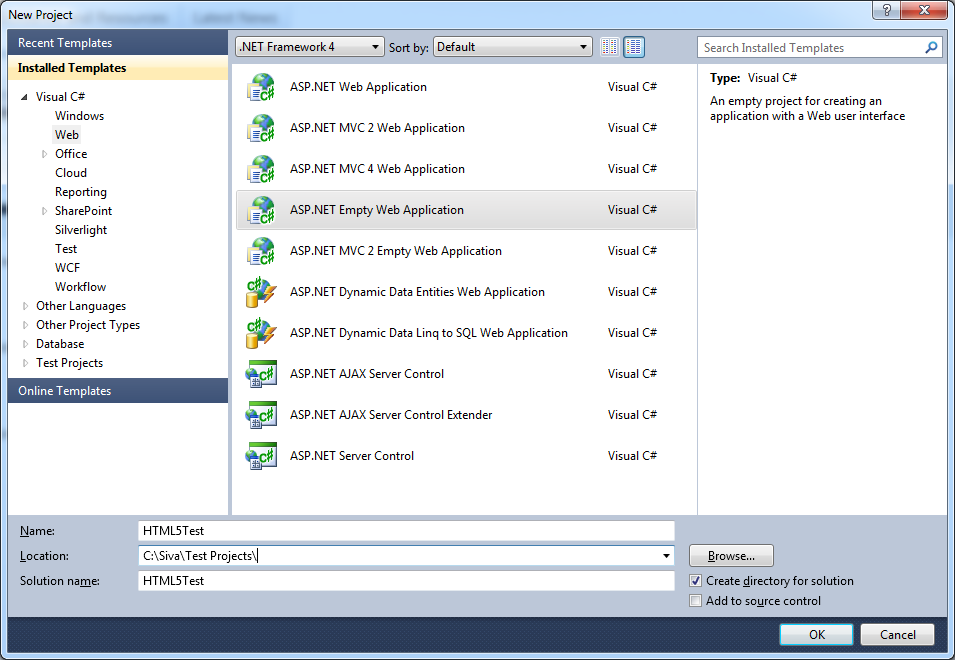Click the Name text field
This screenshot has height=660, width=955.
406,531
